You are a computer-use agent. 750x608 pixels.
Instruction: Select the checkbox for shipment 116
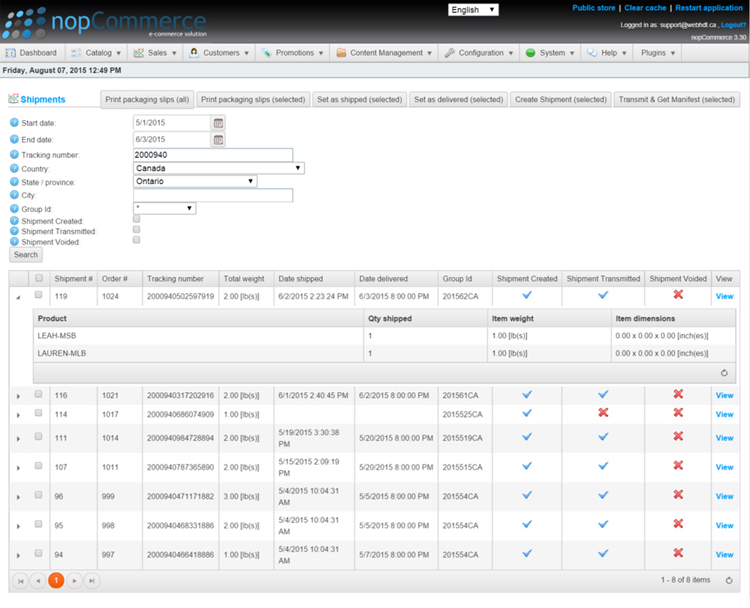pyautogui.click(x=38, y=394)
